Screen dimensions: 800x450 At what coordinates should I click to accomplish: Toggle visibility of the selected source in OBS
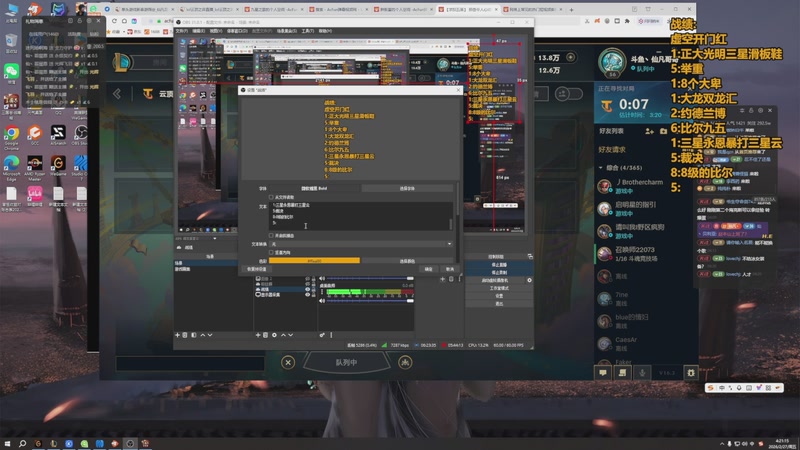(x=308, y=289)
